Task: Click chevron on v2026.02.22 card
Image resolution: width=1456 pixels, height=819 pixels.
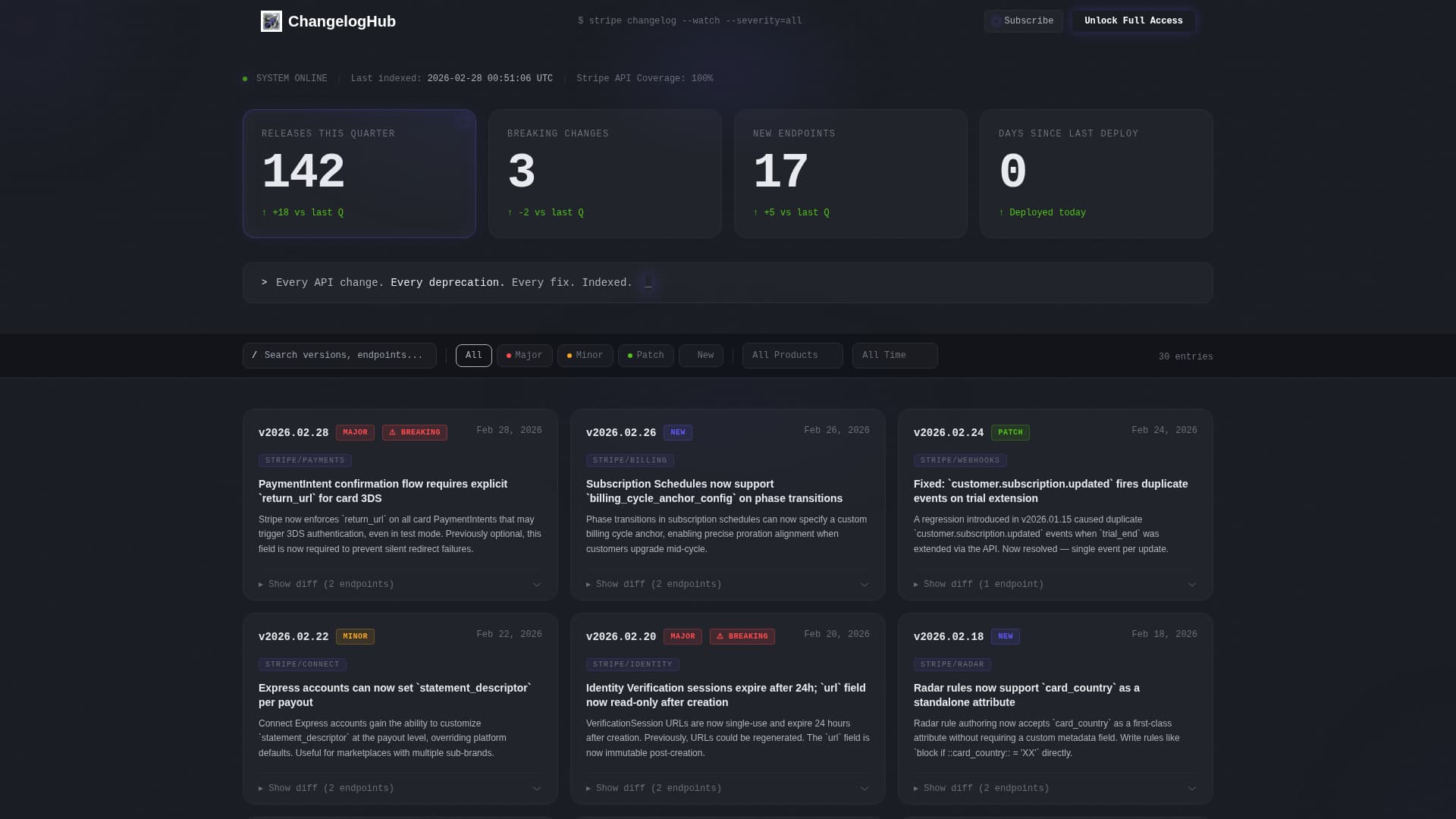Action: point(537,789)
